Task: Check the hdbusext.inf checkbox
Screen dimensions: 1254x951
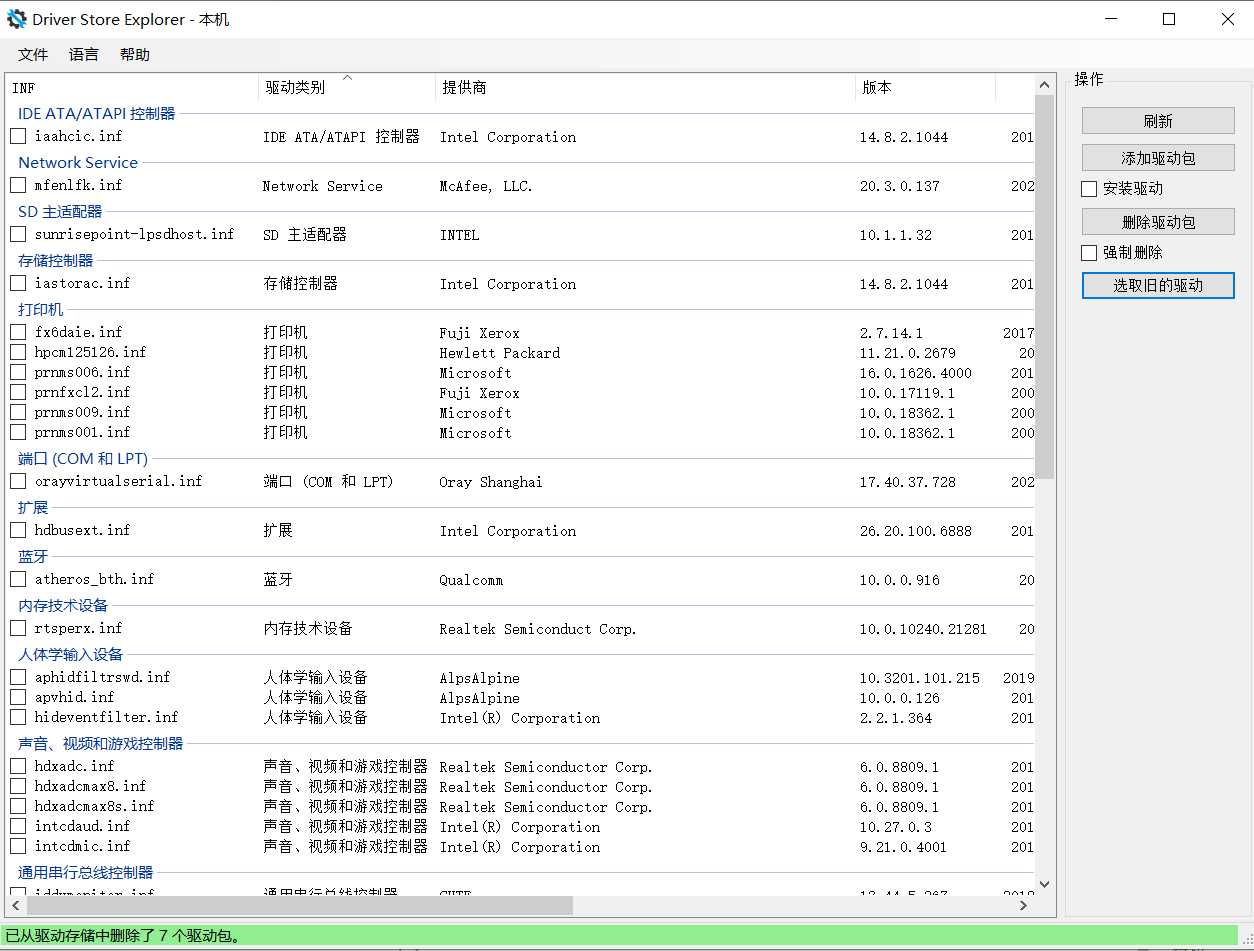Action: pos(18,530)
